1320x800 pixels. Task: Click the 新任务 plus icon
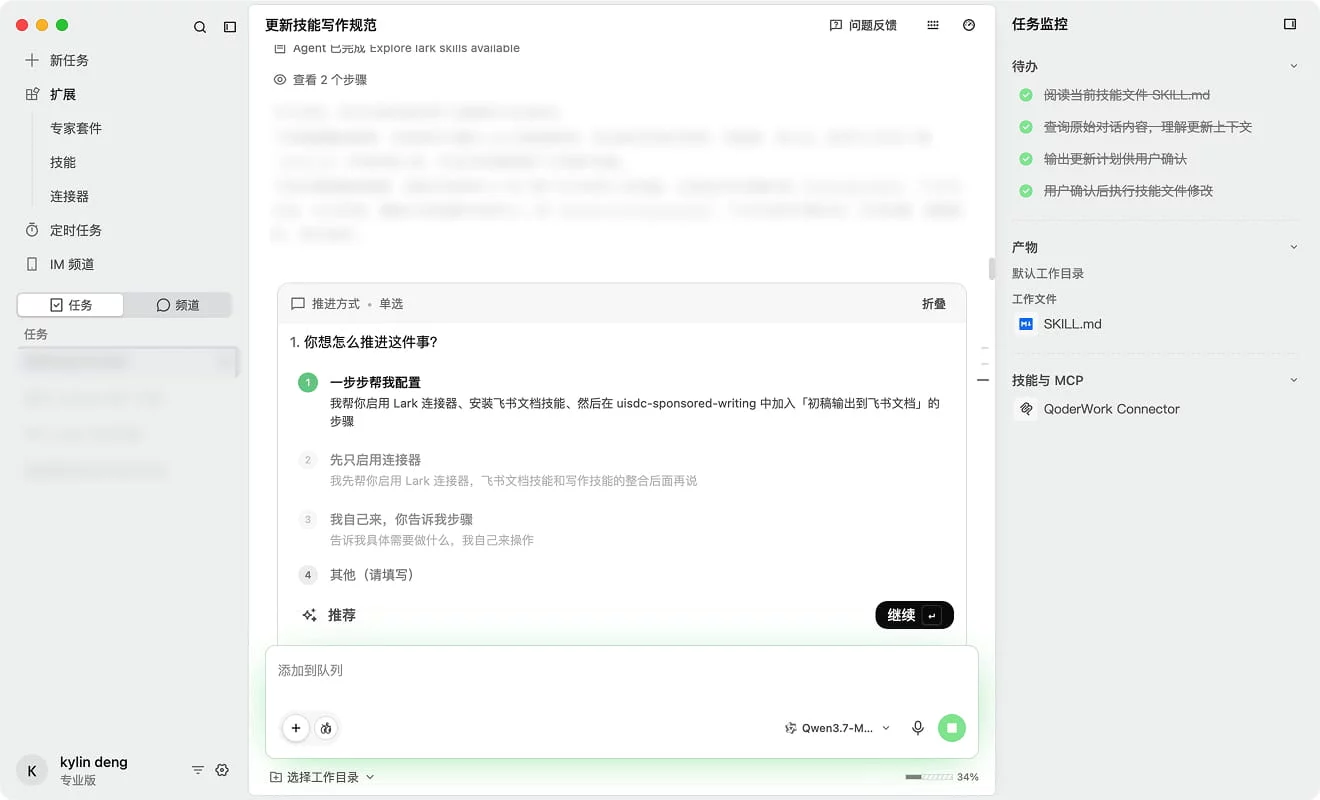(x=32, y=60)
